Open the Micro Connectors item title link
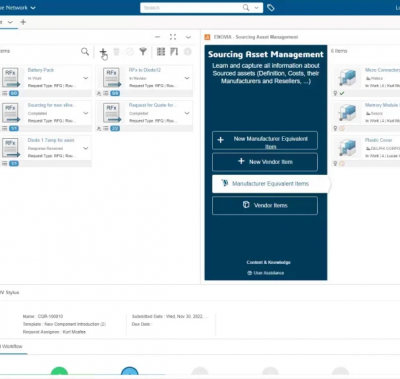This screenshot has width=400, height=379. 382,70
